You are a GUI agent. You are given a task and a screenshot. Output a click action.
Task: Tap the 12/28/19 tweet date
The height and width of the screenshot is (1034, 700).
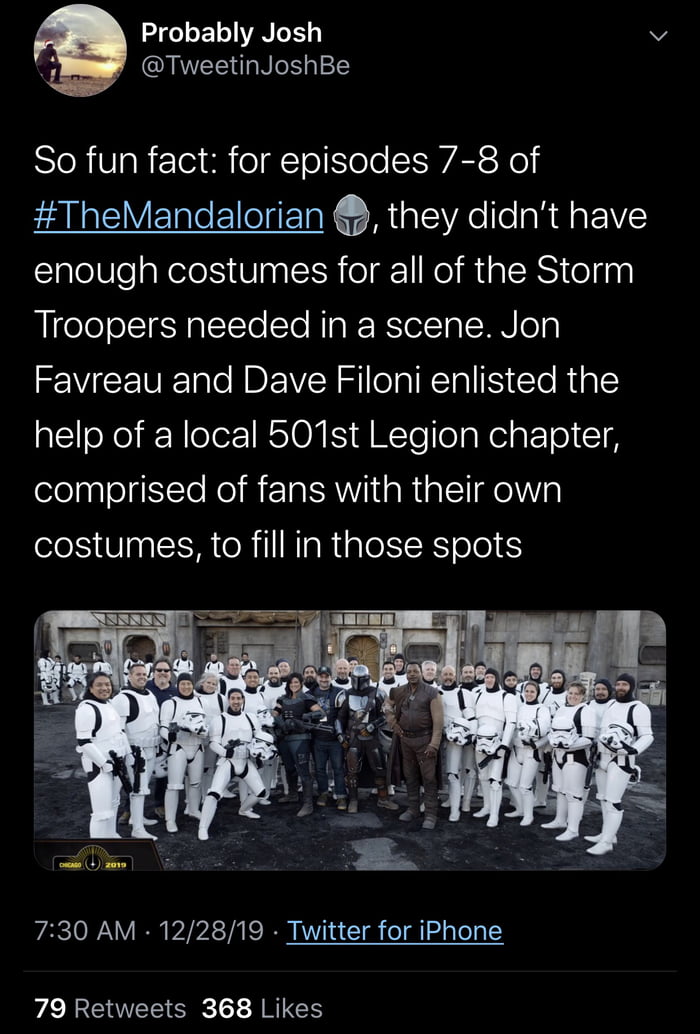click(x=210, y=930)
